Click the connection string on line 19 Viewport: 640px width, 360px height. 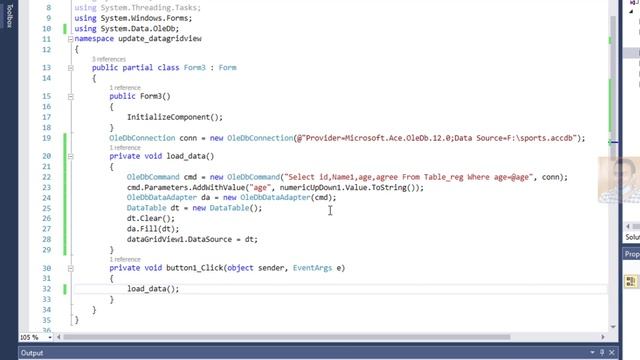[x=436, y=138]
